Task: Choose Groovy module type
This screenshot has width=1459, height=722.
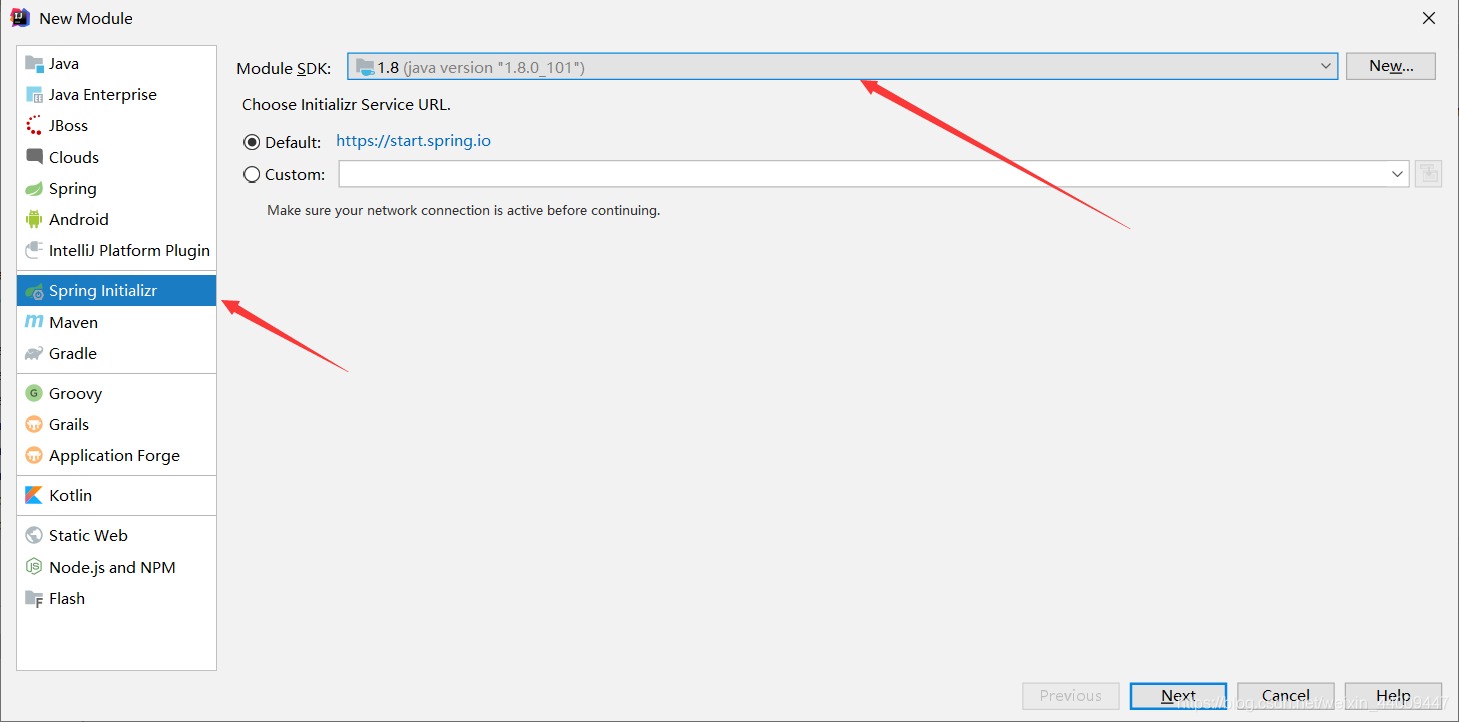Action: point(116,393)
